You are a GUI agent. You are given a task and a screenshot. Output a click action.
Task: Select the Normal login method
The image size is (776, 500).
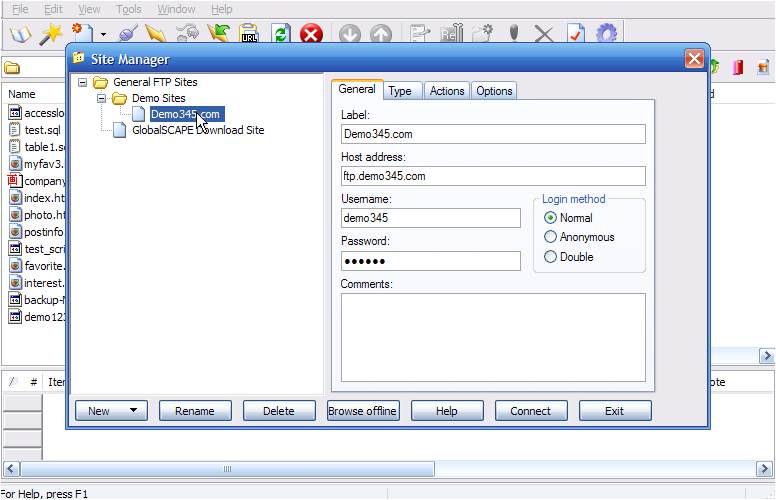[x=550, y=218]
